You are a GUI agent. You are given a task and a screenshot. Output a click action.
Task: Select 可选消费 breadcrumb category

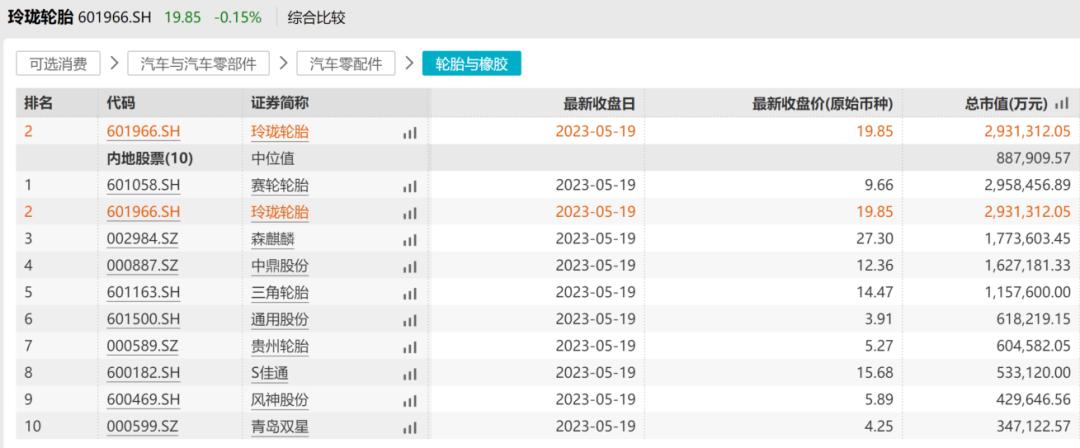tap(58, 63)
